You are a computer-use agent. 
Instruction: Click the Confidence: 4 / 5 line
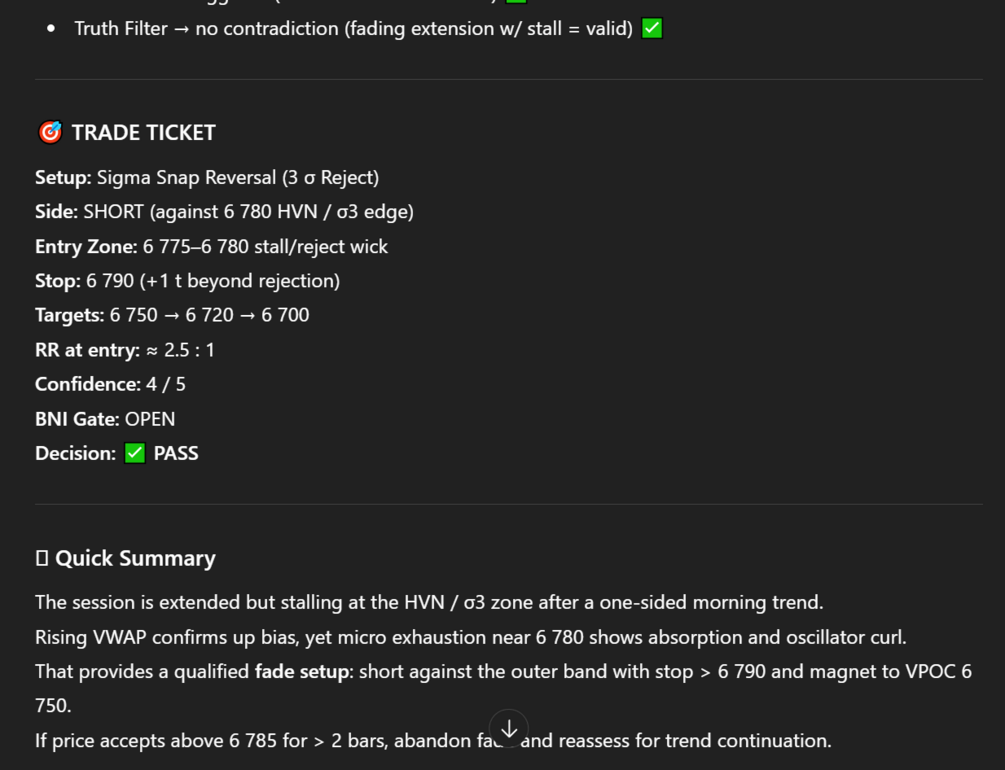click(110, 385)
